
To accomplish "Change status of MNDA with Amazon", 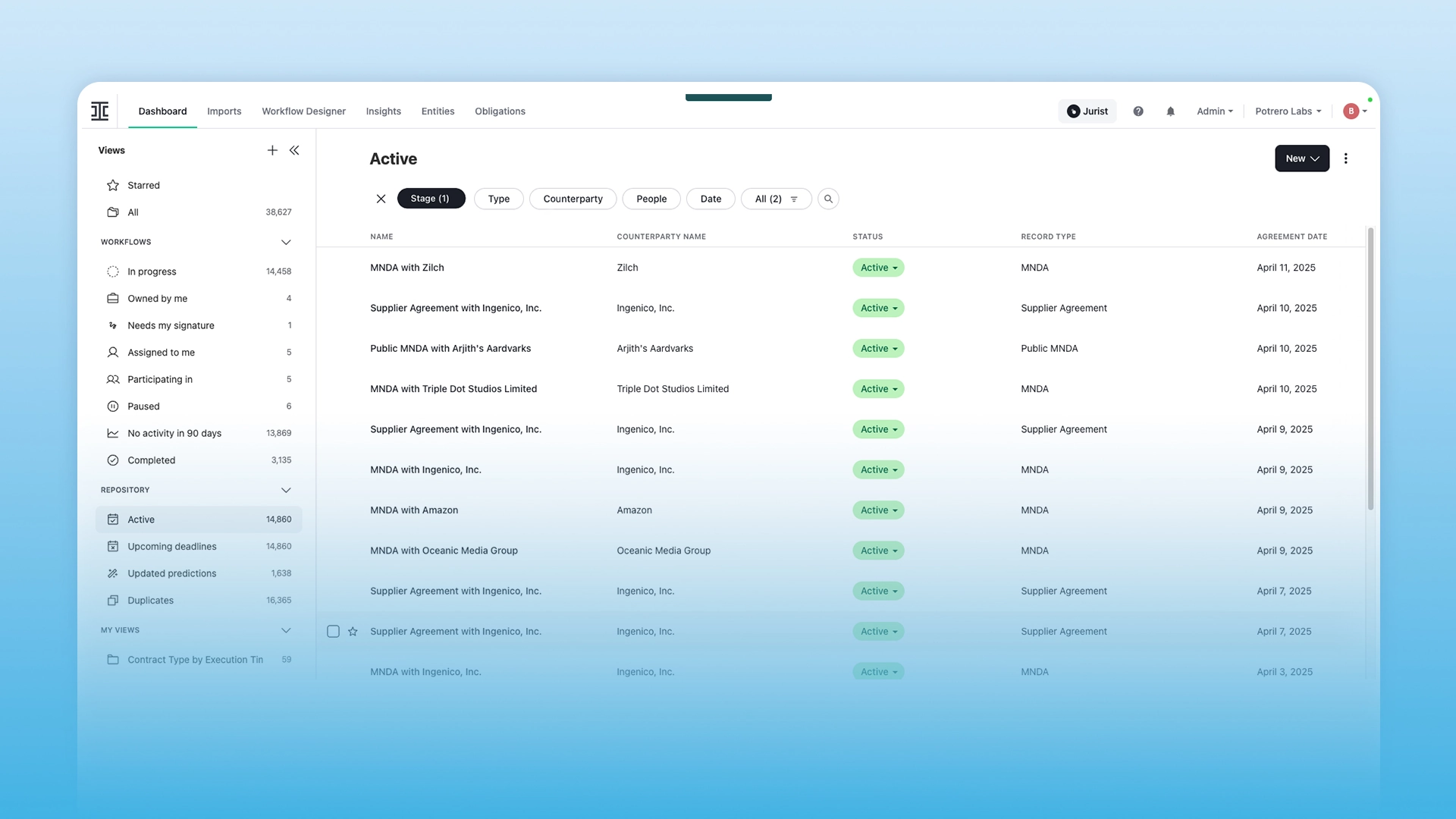I will coord(878,510).
